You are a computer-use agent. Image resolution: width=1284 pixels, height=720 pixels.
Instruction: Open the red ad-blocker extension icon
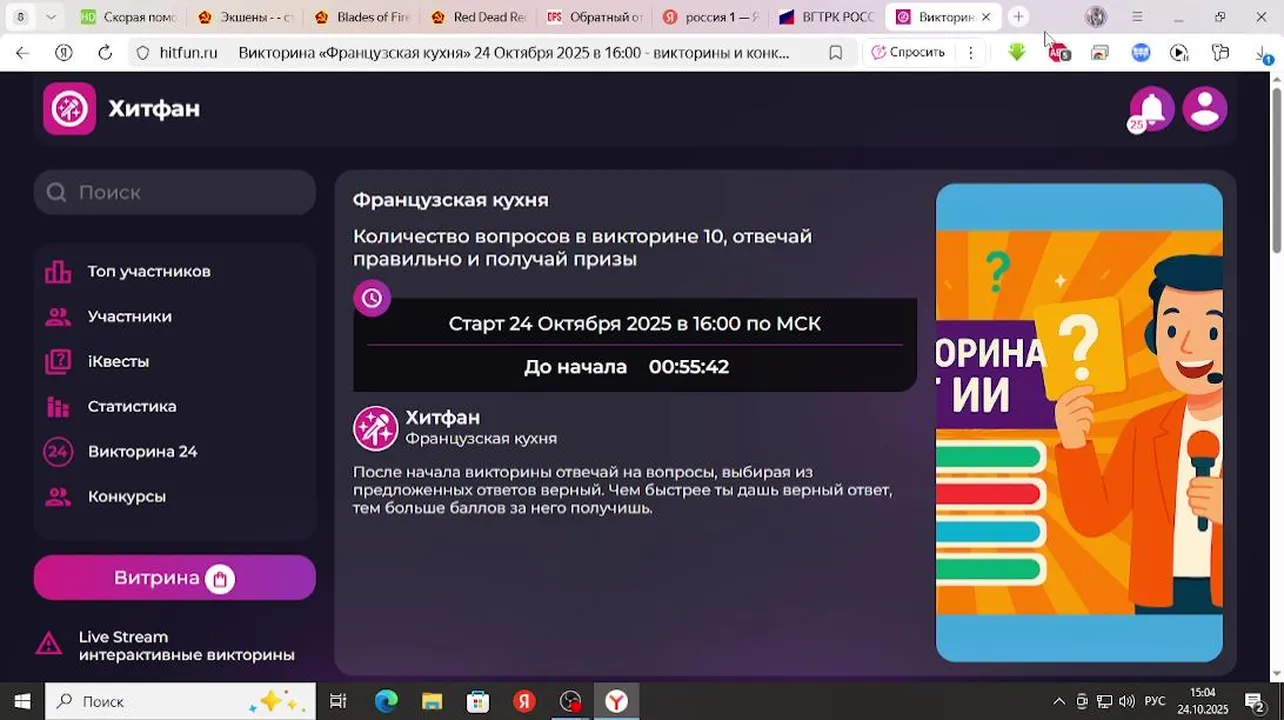tap(1058, 53)
